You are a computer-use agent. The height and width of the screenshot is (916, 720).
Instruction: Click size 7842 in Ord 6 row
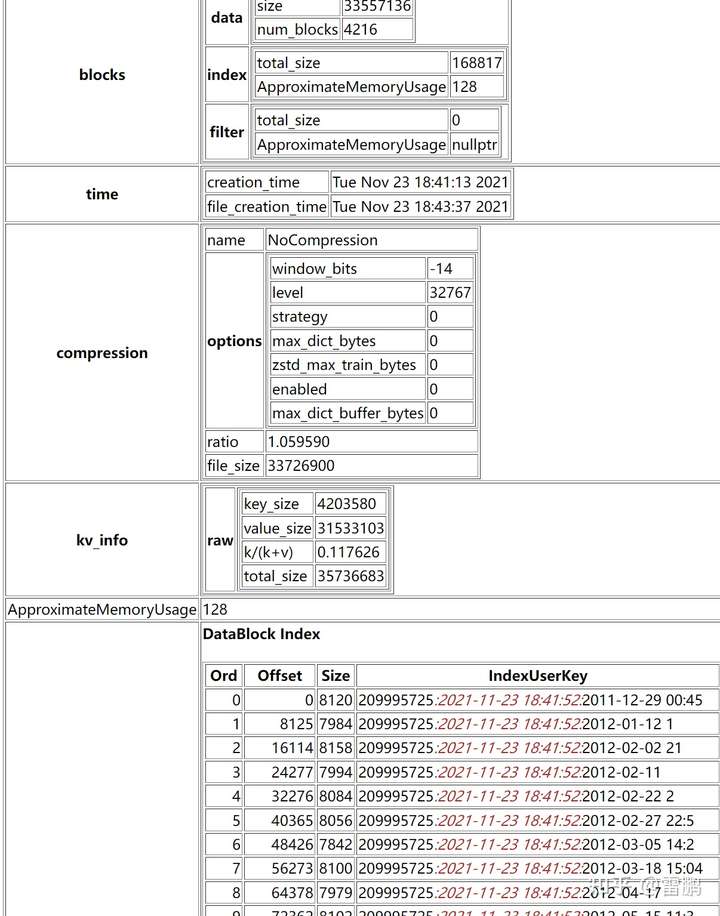(x=335, y=844)
